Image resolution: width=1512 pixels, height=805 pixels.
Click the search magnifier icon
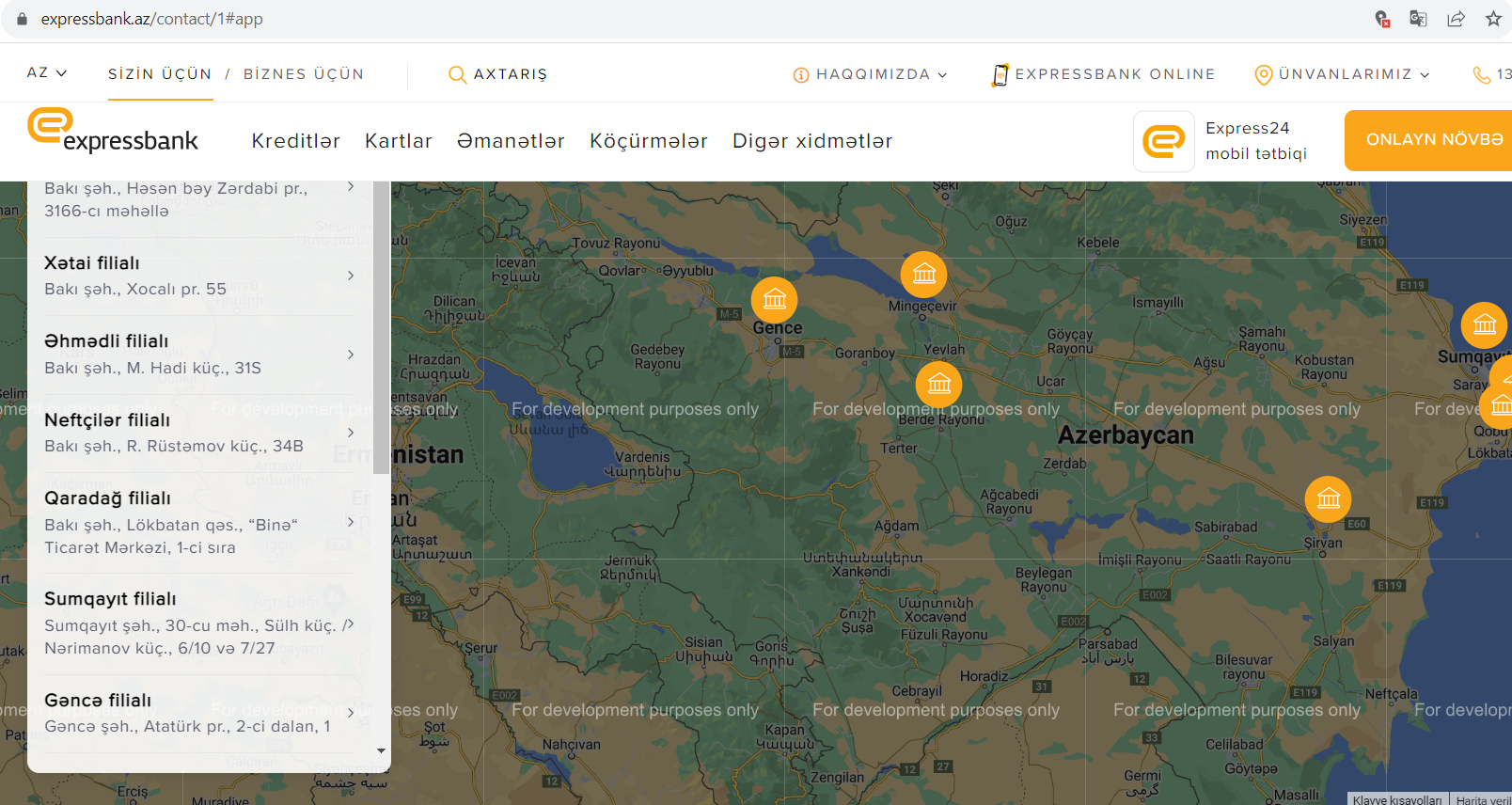pos(457,74)
